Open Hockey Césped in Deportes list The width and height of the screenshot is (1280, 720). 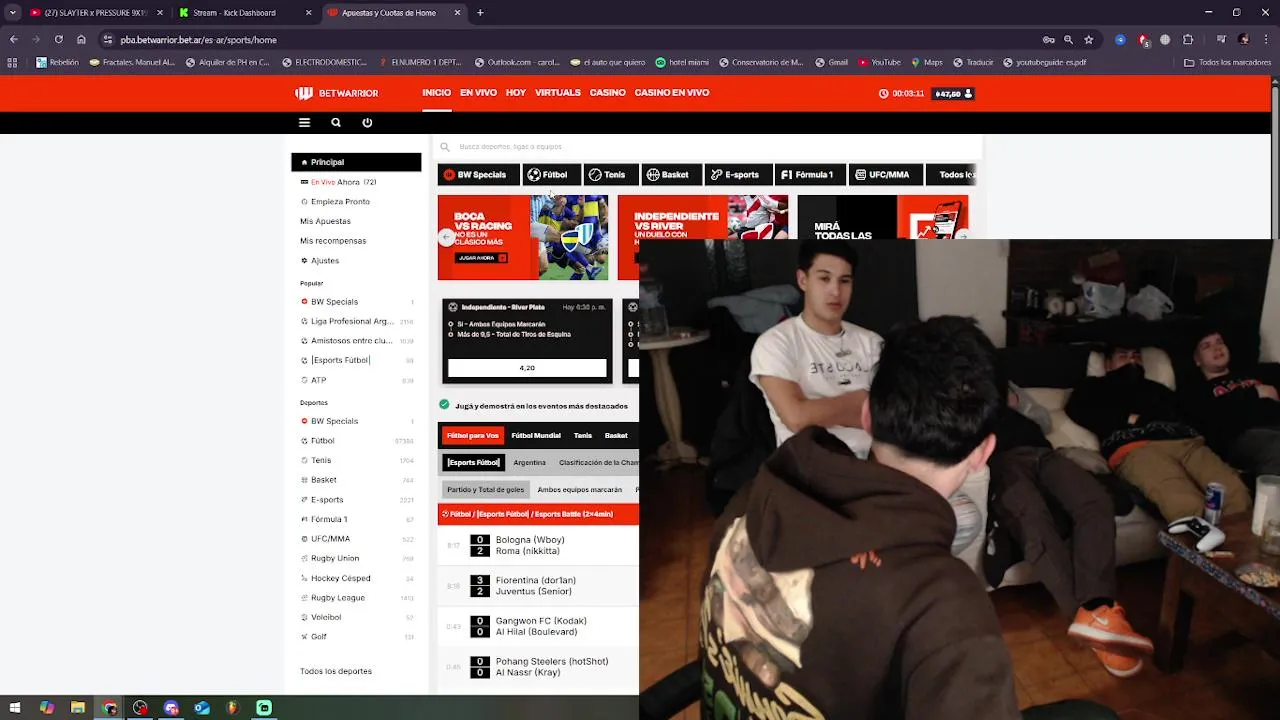[x=356, y=578]
